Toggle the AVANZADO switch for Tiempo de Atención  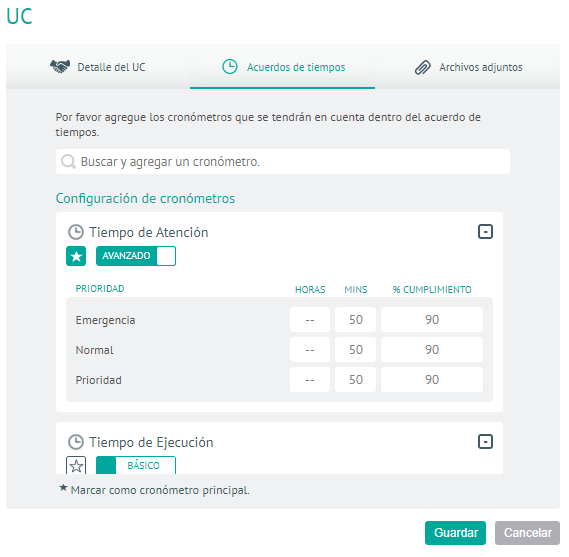(136, 256)
